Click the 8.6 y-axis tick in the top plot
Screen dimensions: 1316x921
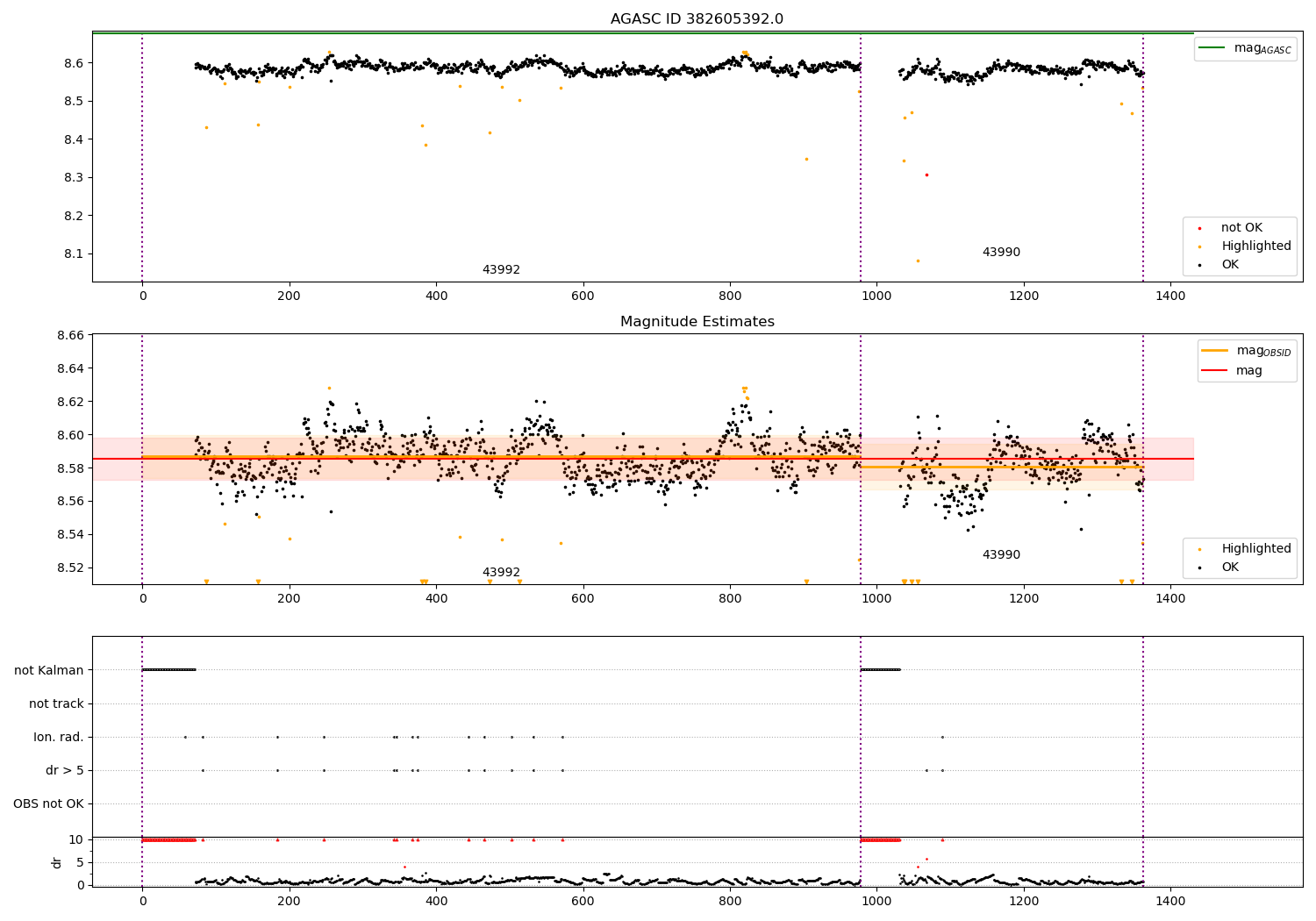(x=74, y=63)
